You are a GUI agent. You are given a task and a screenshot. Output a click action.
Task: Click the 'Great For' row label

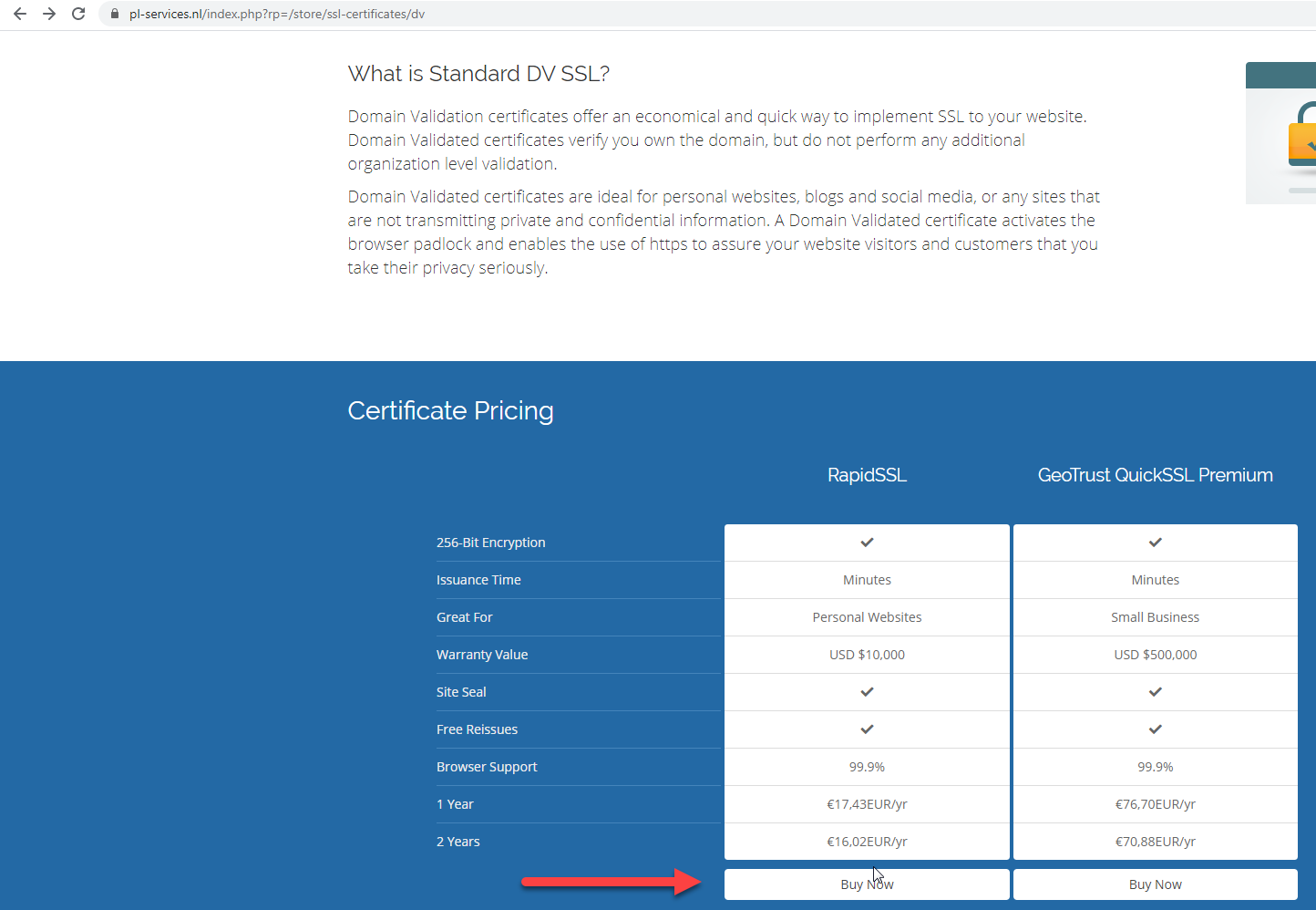464,617
